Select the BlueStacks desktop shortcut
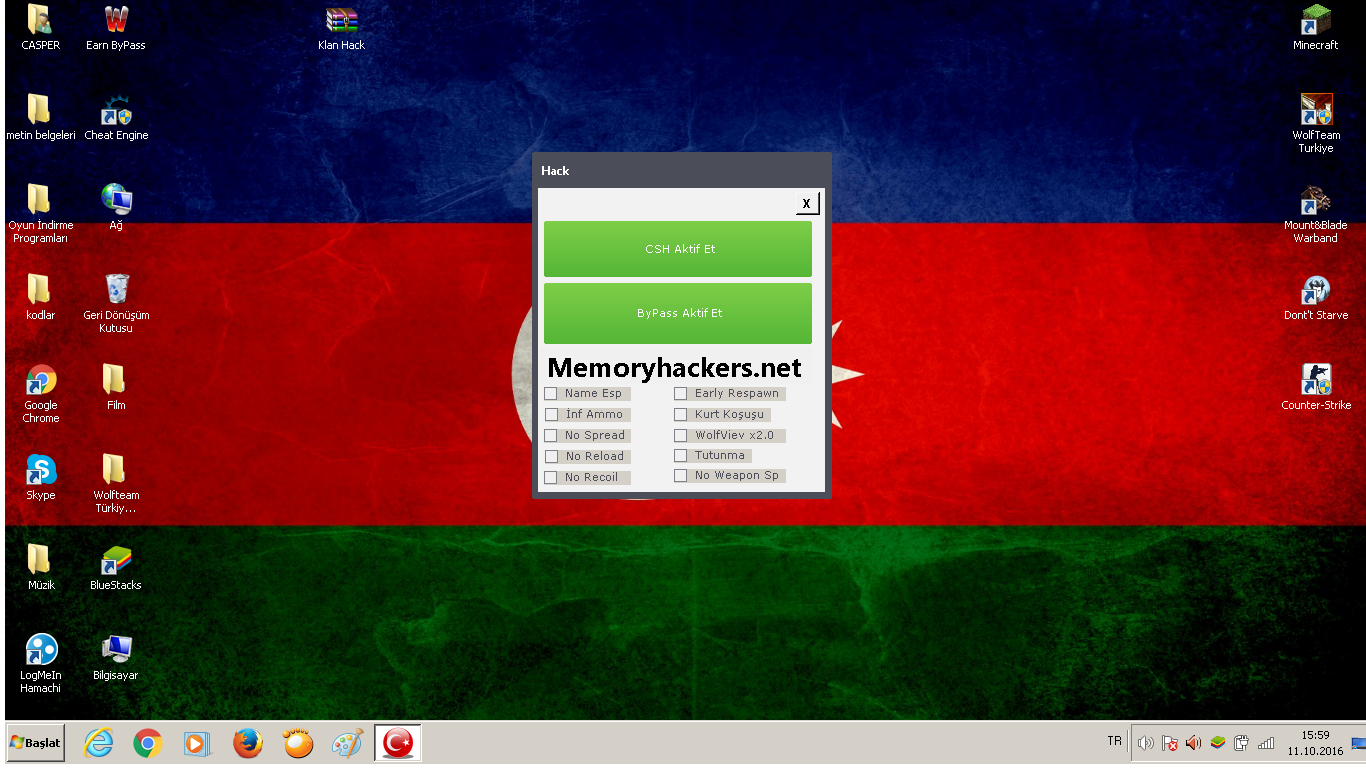 [x=116, y=567]
